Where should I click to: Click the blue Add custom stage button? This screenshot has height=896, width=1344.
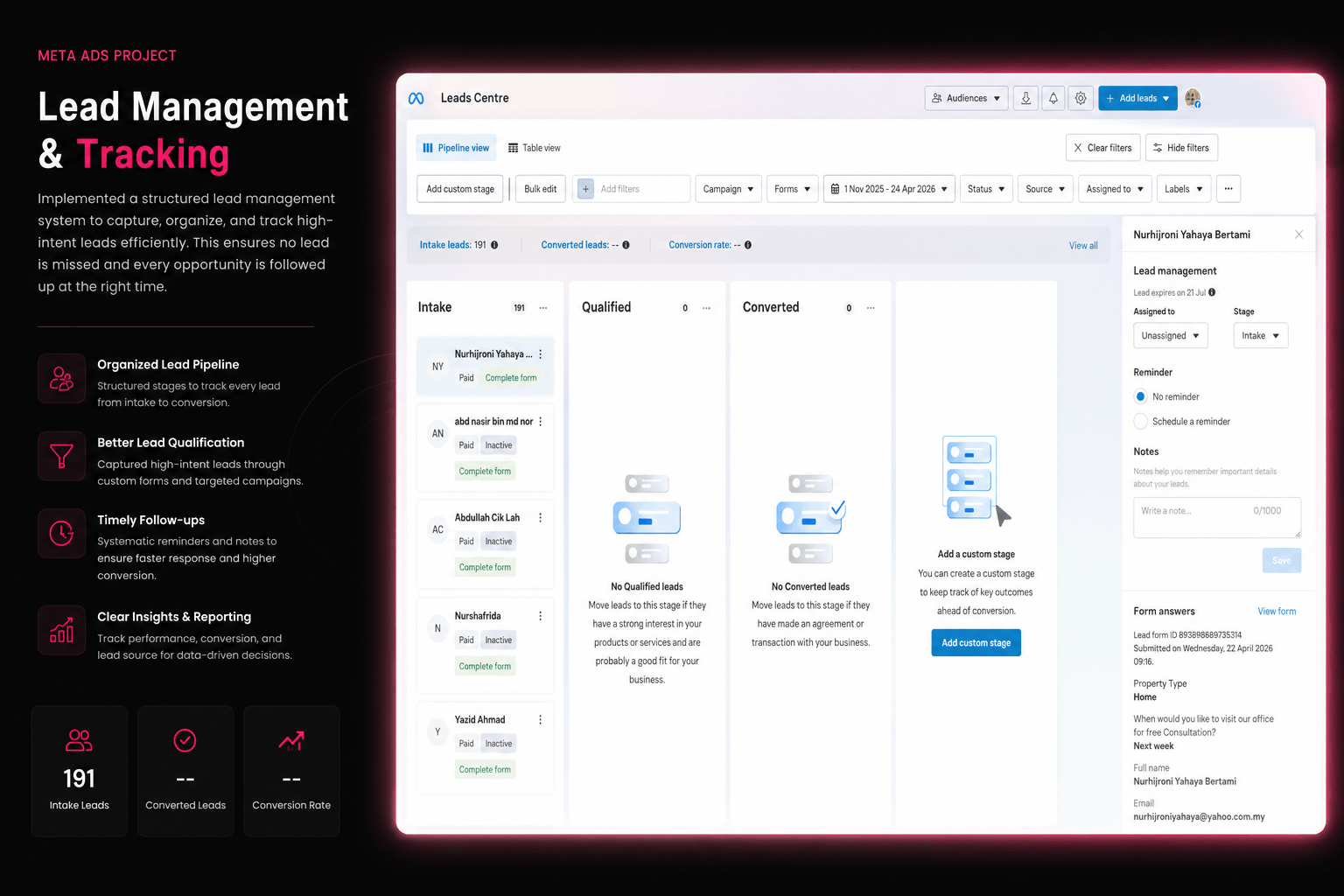tap(976, 643)
